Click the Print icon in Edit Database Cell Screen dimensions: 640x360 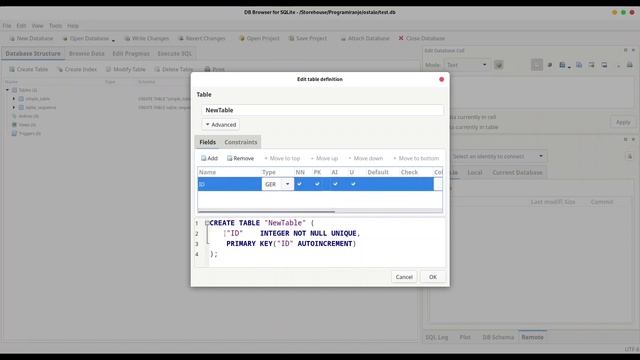[x=629, y=65]
